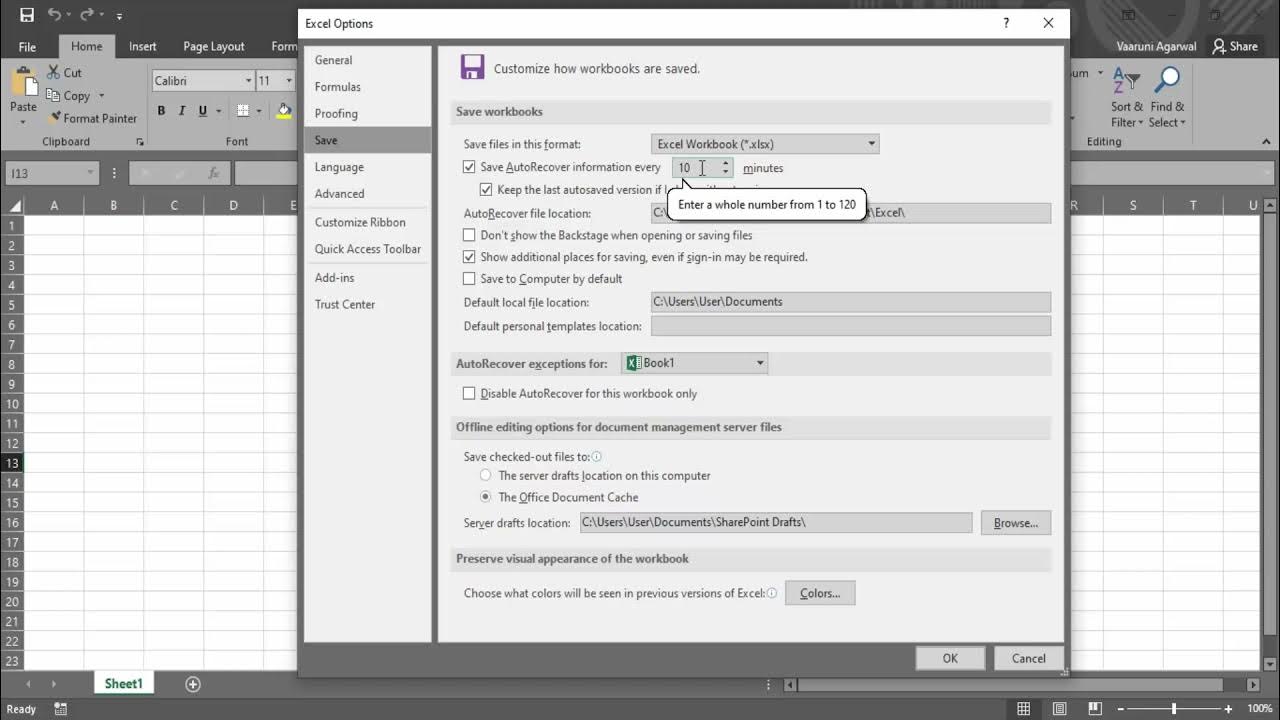Open the File tab
Image resolution: width=1280 pixels, height=720 pixels.
click(27, 46)
